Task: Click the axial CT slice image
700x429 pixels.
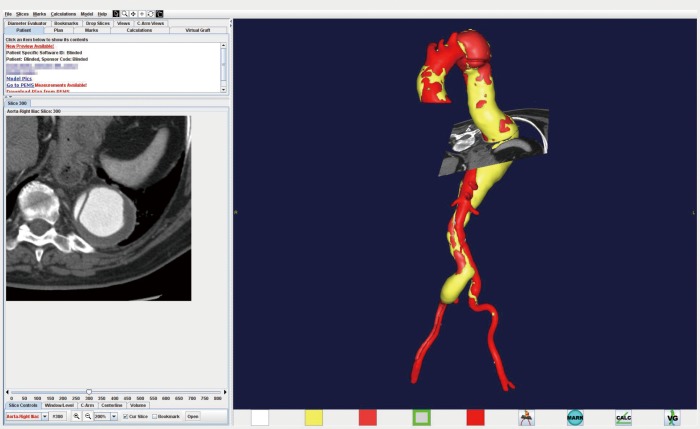Action: [x=99, y=208]
